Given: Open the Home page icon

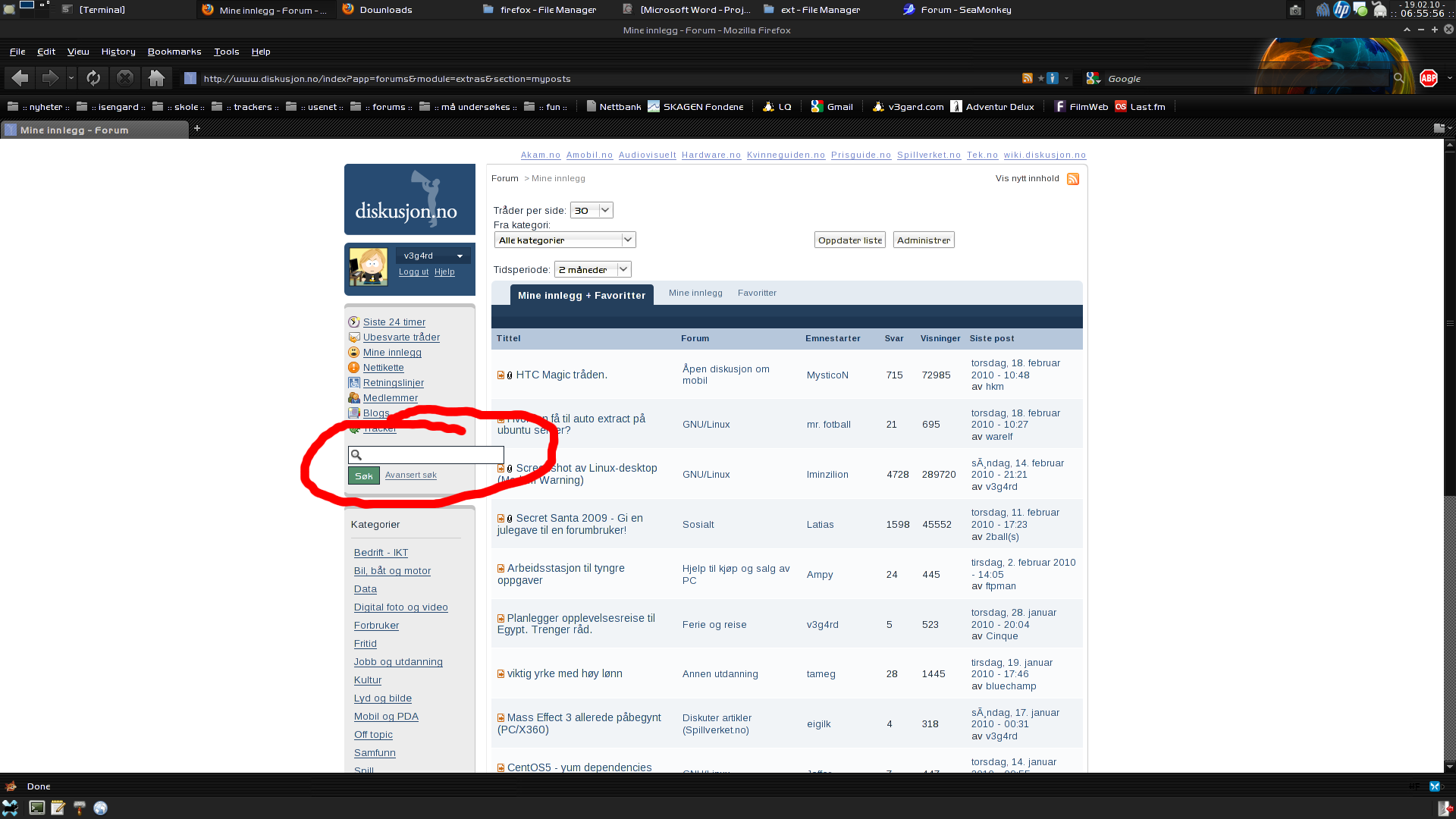Looking at the screenshot, I should pos(157,78).
